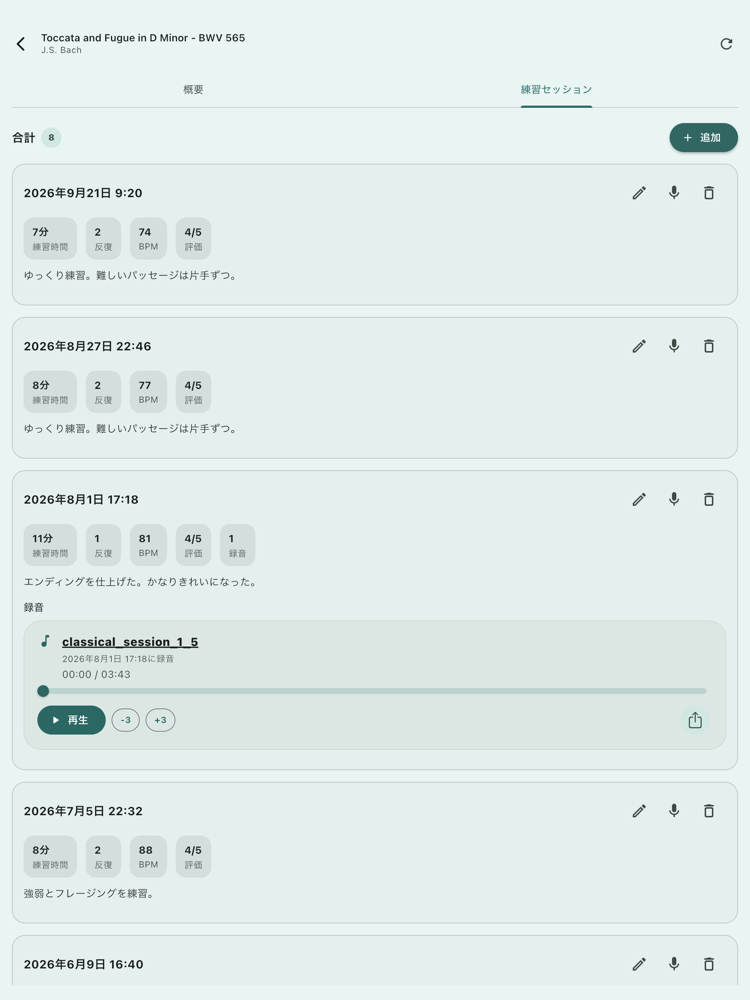Click the date heading 2026年9月21日 9:20
Viewport: 750px width, 1000px height.
pyautogui.click(x=83, y=193)
